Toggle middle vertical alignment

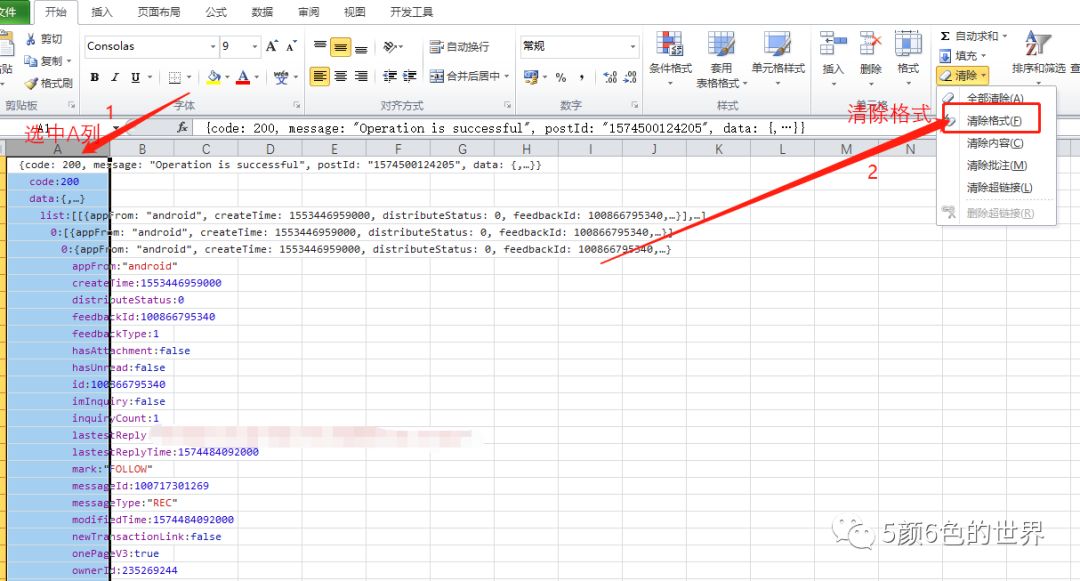tap(340, 47)
